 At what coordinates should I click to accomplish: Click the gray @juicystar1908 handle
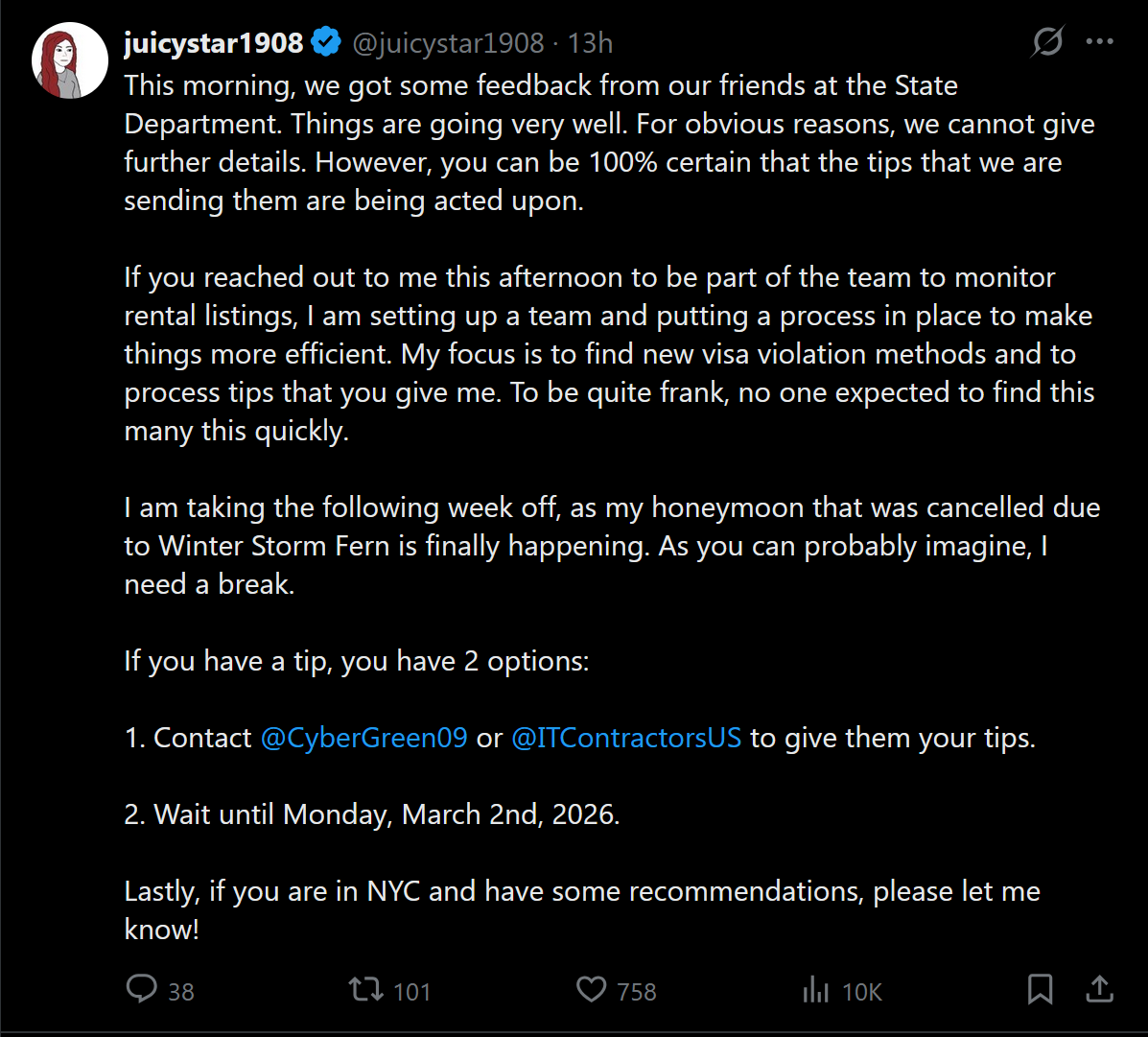click(448, 43)
